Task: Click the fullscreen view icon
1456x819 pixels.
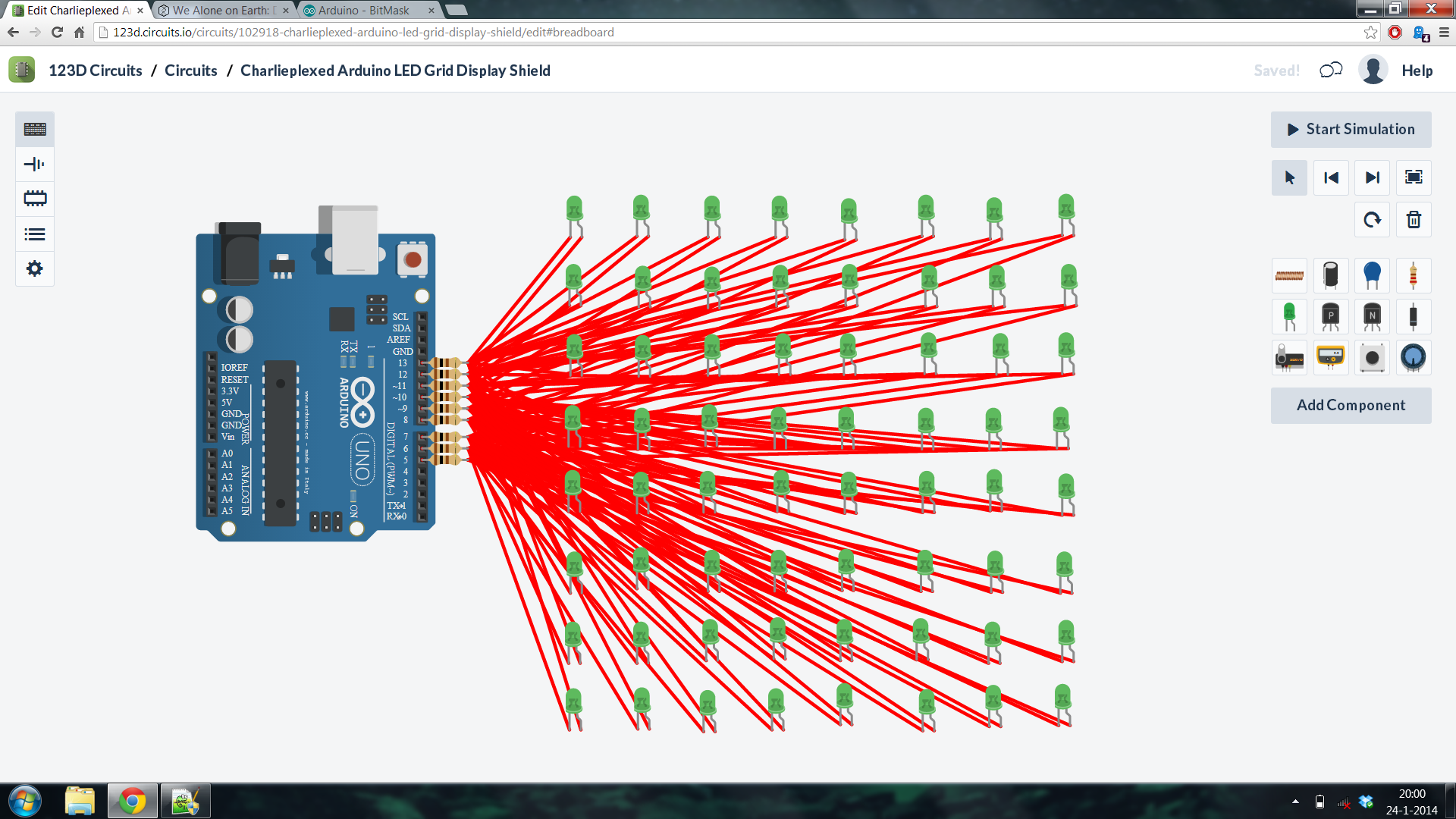Action: click(1414, 177)
